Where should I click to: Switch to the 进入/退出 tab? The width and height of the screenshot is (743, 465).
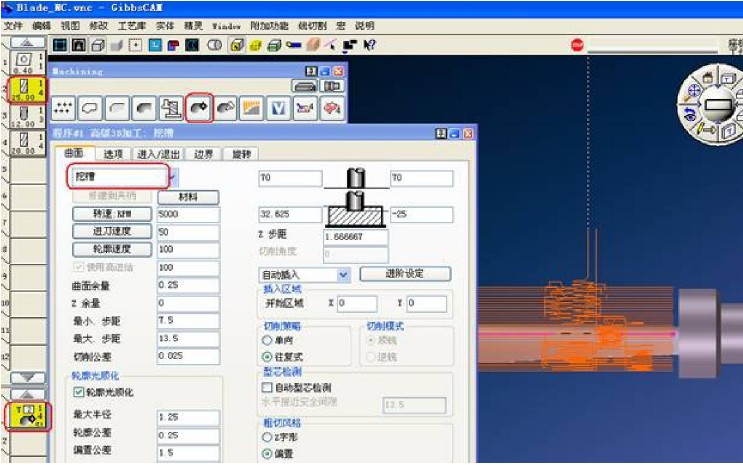(x=157, y=153)
